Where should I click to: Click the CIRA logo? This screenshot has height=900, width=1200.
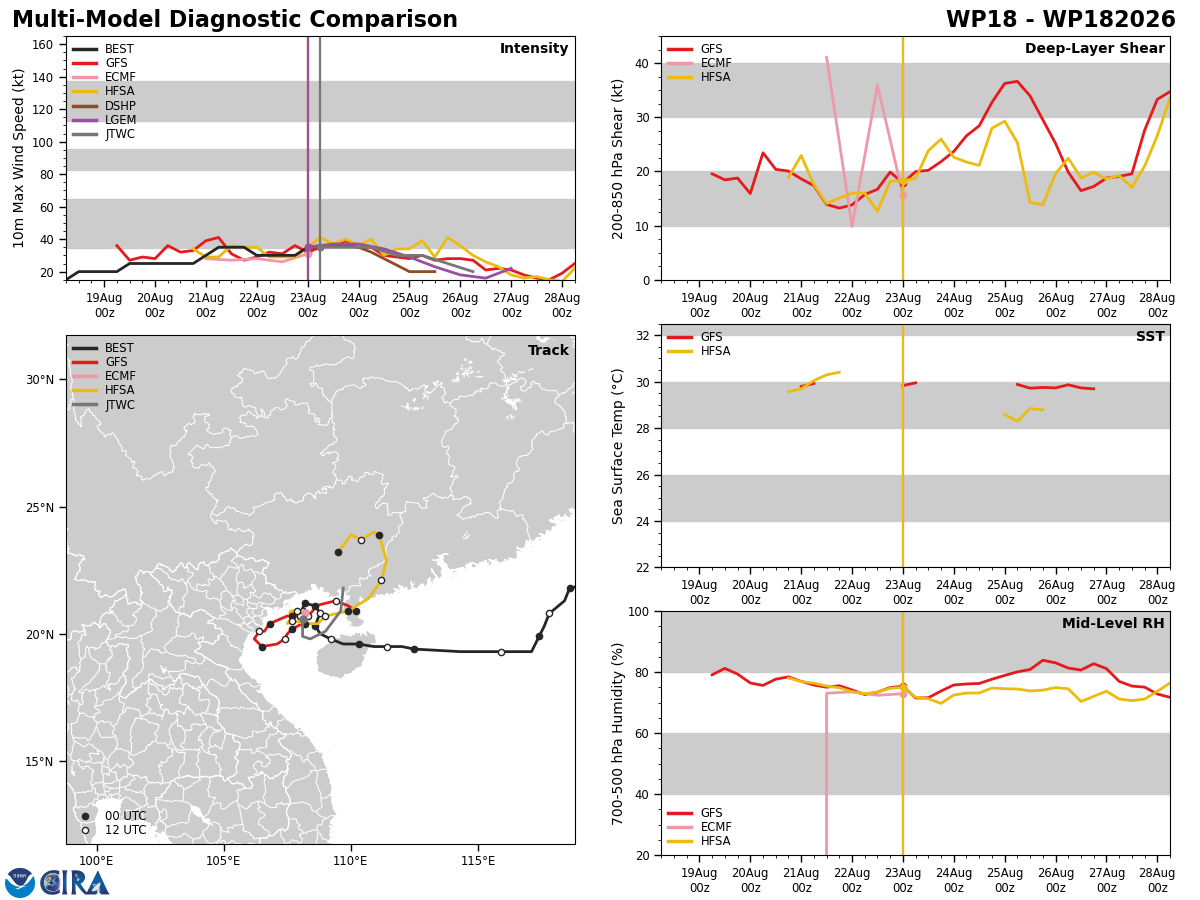pyautogui.click(x=75, y=882)
